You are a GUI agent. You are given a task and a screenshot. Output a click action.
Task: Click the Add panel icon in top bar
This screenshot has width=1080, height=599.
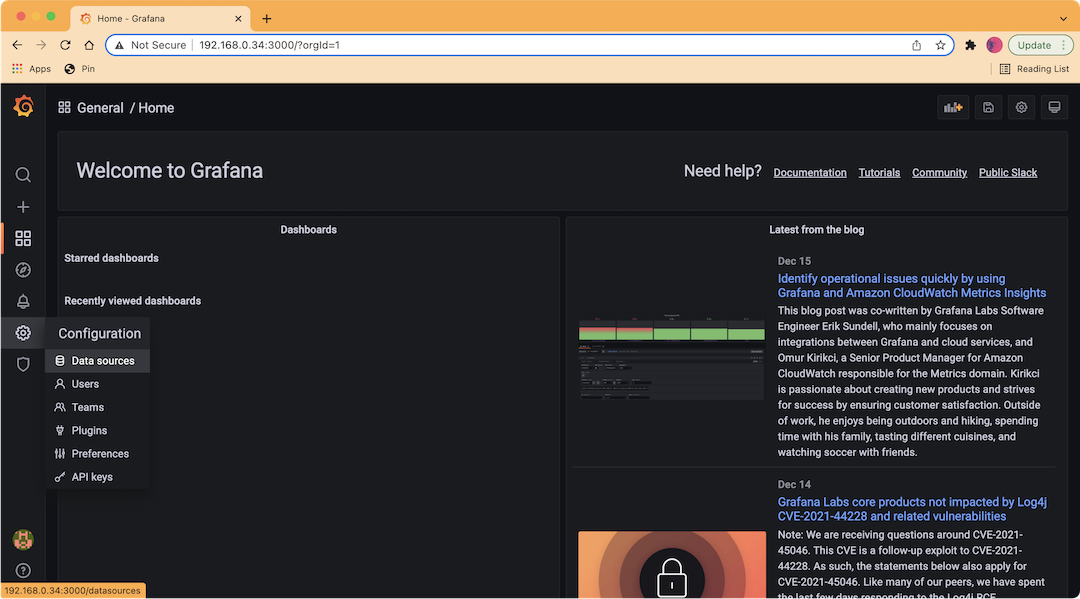(953, 107)
